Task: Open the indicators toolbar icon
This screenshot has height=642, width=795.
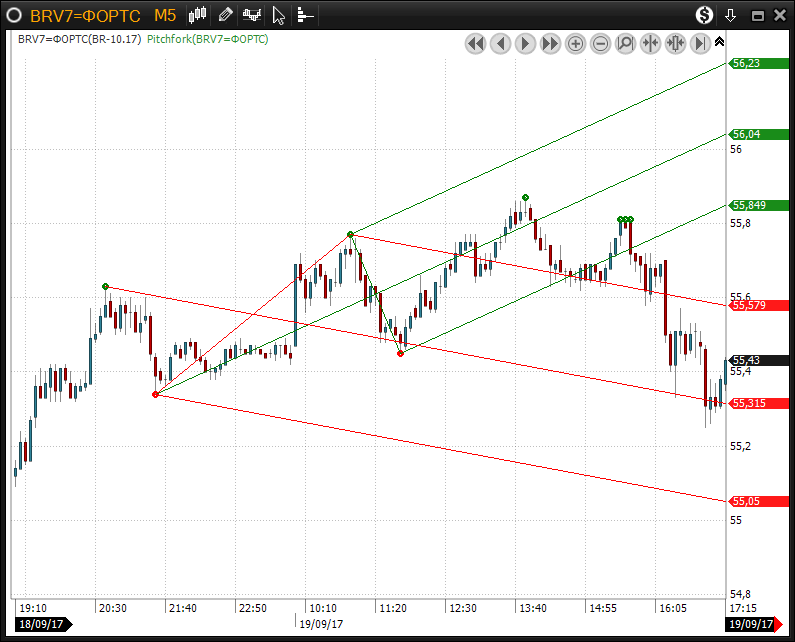Action: (x=252, y=15)
